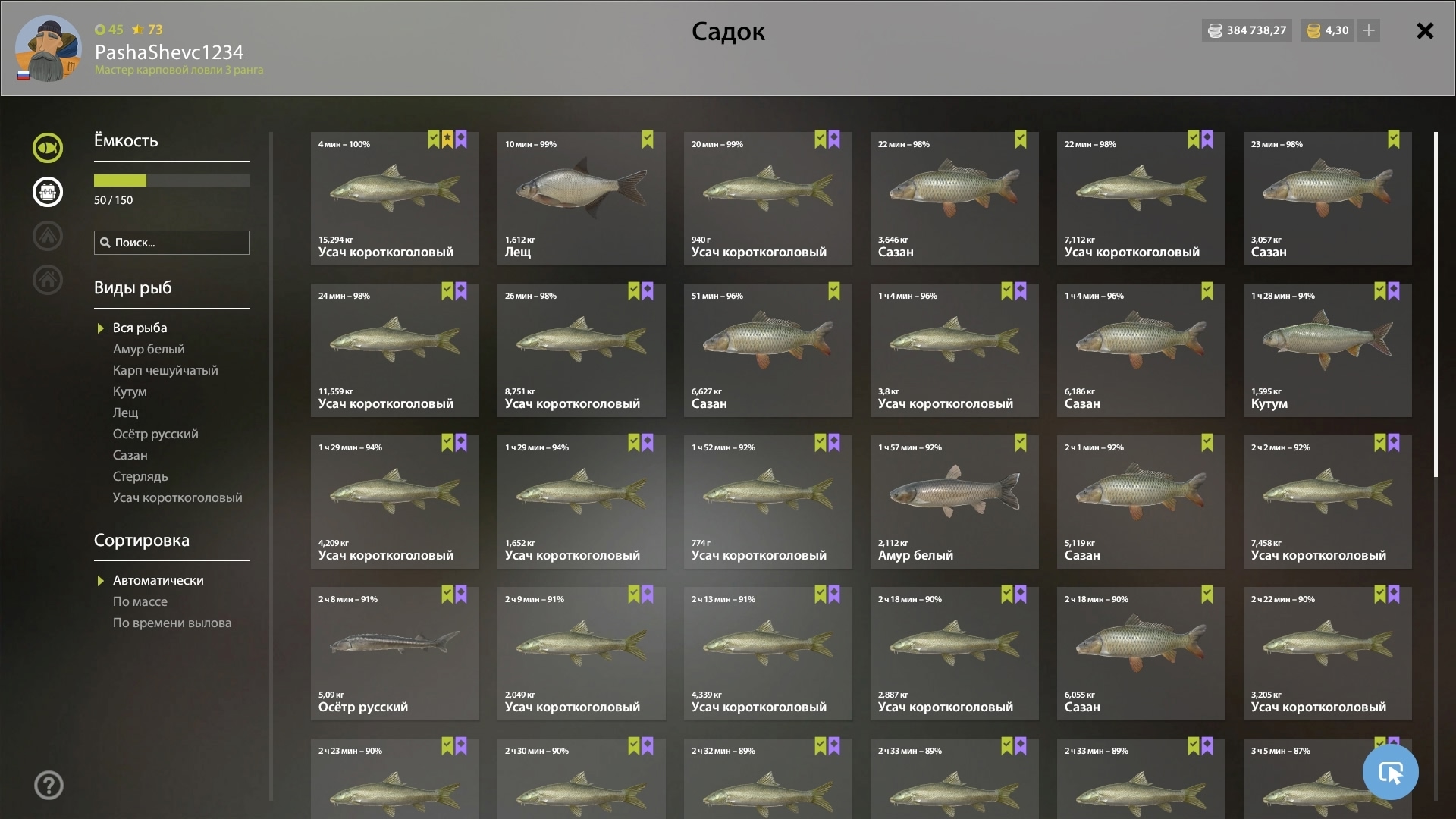This screenshot has height=819, width=1456.
Task: Click the plus icon to add gold coins
Action: pyautogui.click(x=1369, y=30)
